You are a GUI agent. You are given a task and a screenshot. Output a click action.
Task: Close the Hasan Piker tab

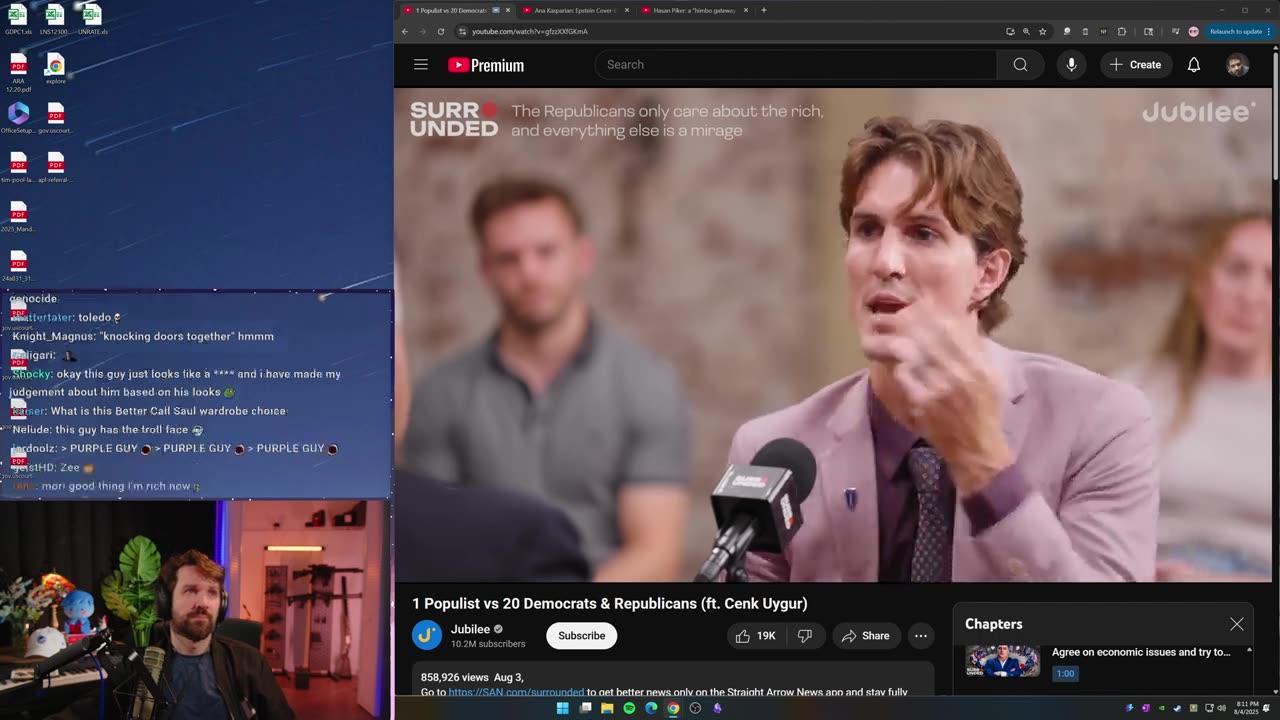pos(745,10)
